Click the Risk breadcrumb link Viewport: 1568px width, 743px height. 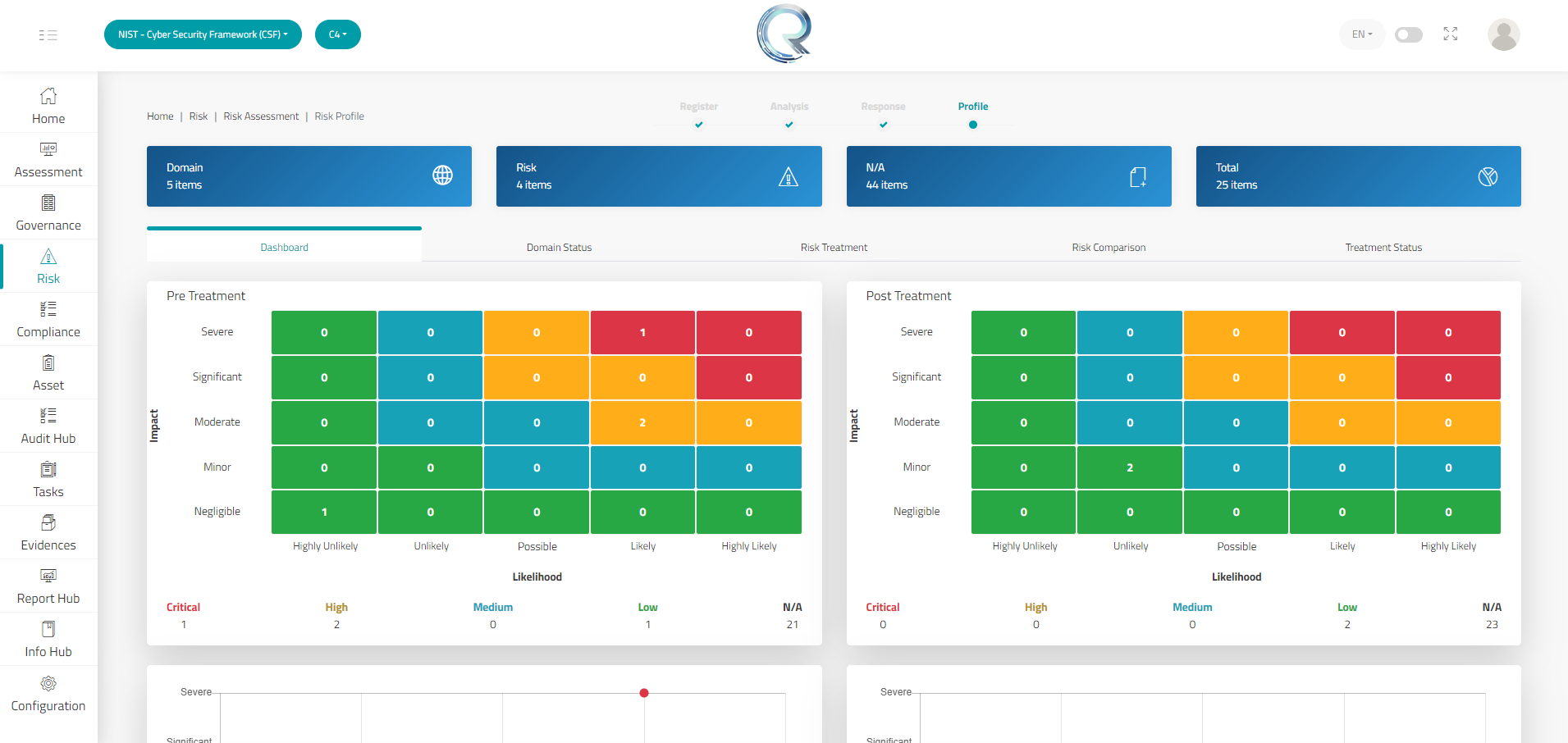(x=199, y=116)
